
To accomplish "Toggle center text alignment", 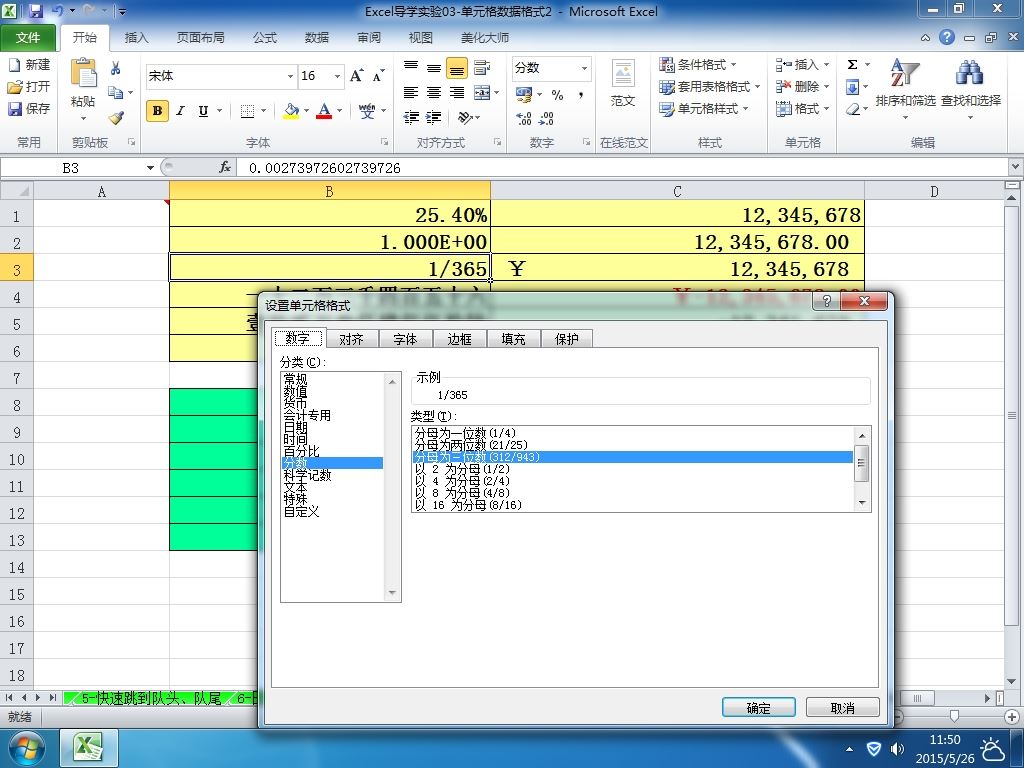I will (x=434, y=93).
